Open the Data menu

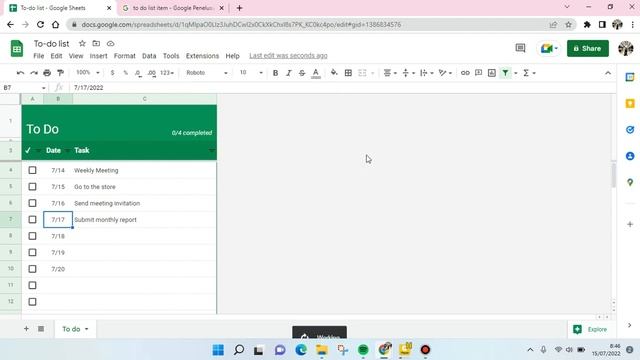[x=149, y=56]
